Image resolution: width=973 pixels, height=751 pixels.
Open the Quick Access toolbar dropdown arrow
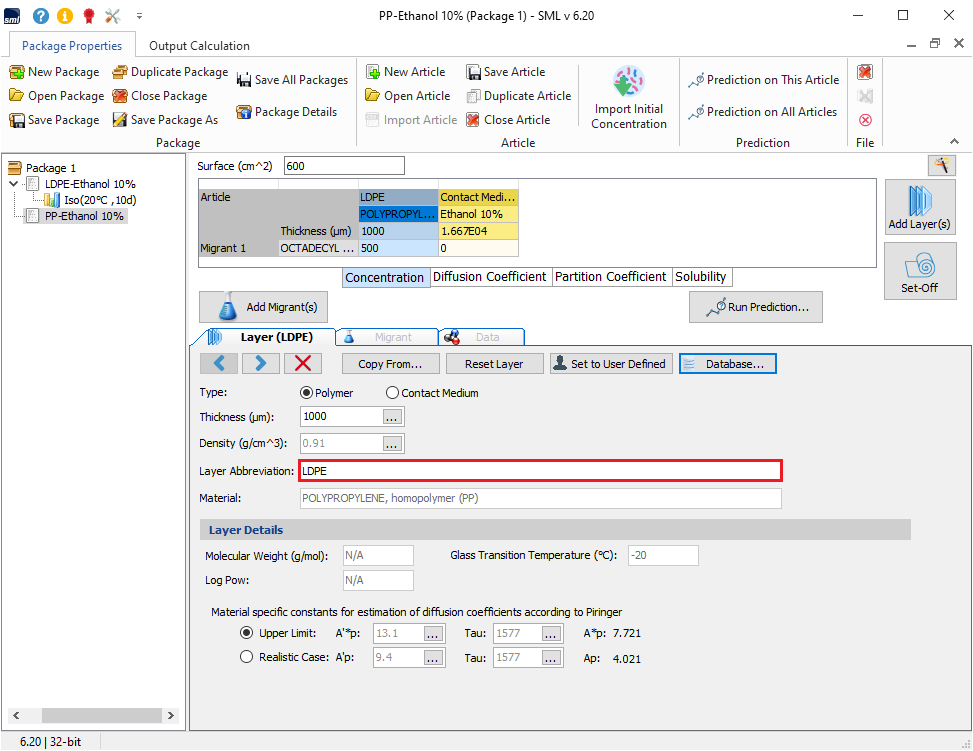click(139, 16)
